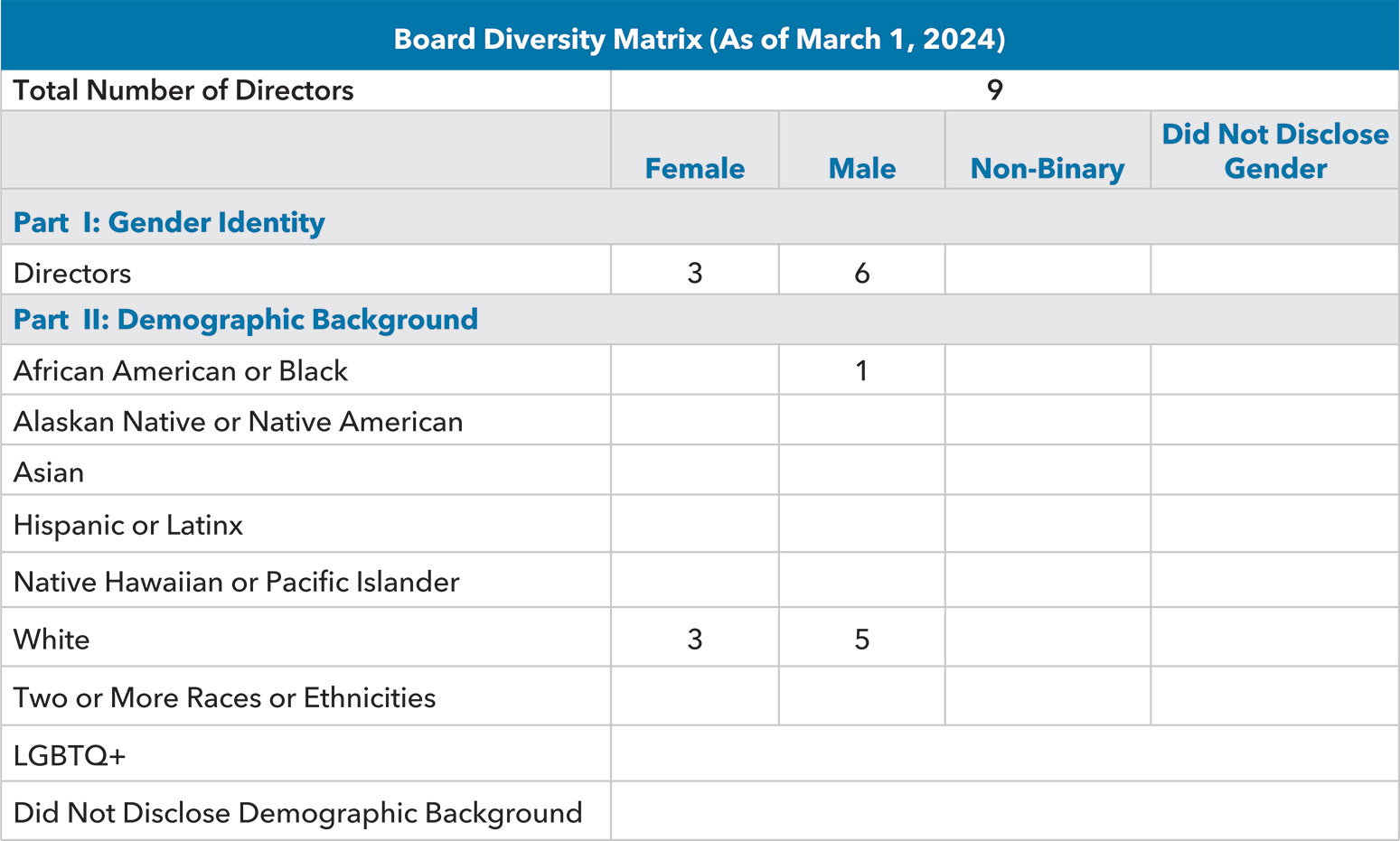Screen dimensions: 1400x841
Task: Select the Native Hawaiian or Pacific Islander label
Action: [236, 582]
